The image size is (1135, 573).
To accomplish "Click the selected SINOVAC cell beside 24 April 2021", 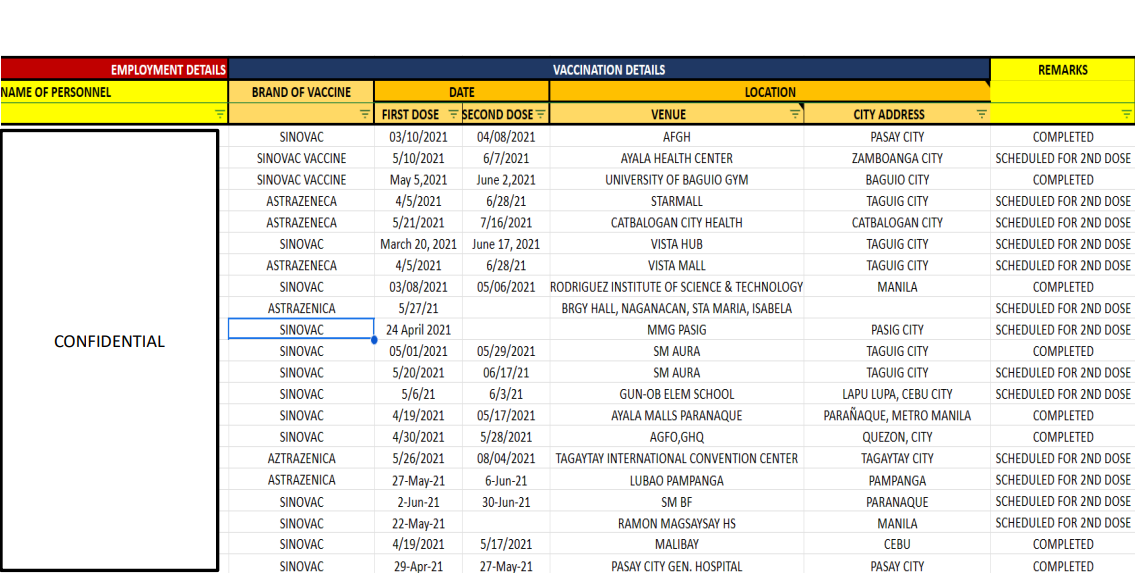I will point(301,330).
